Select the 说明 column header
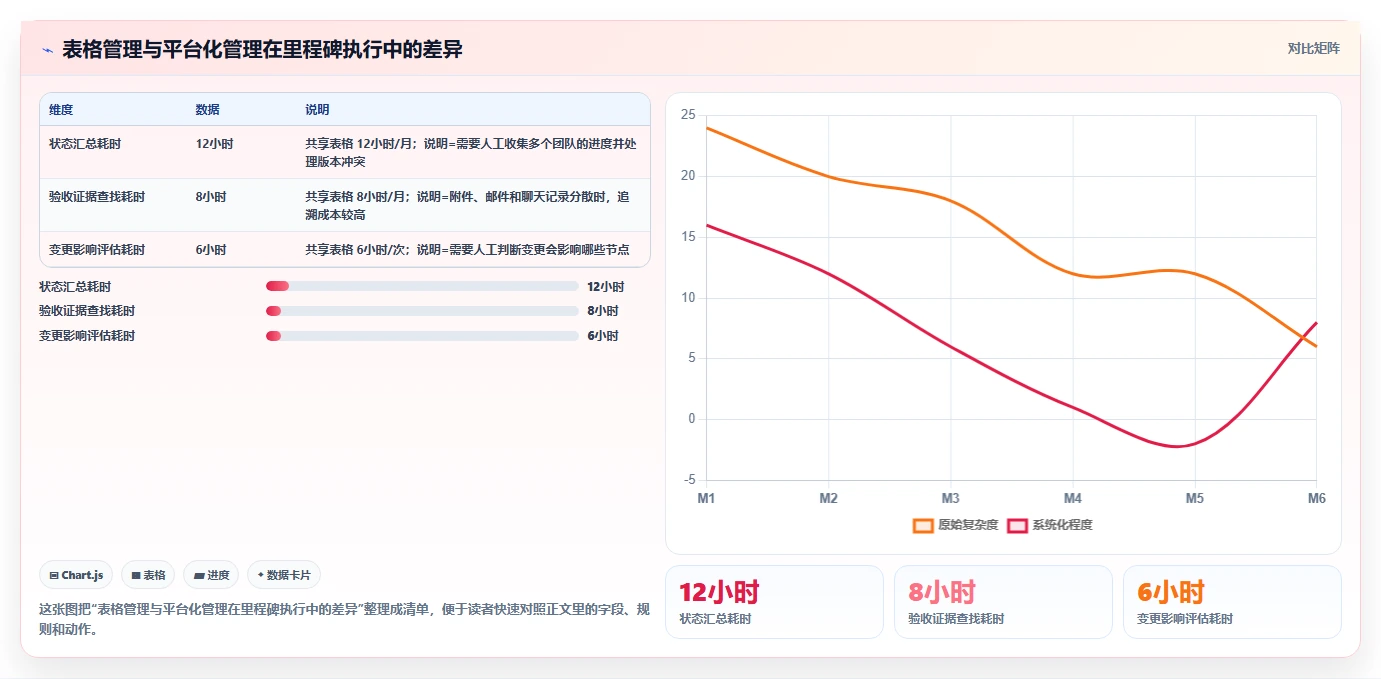 pyautogui.click(x=318, y=110)
